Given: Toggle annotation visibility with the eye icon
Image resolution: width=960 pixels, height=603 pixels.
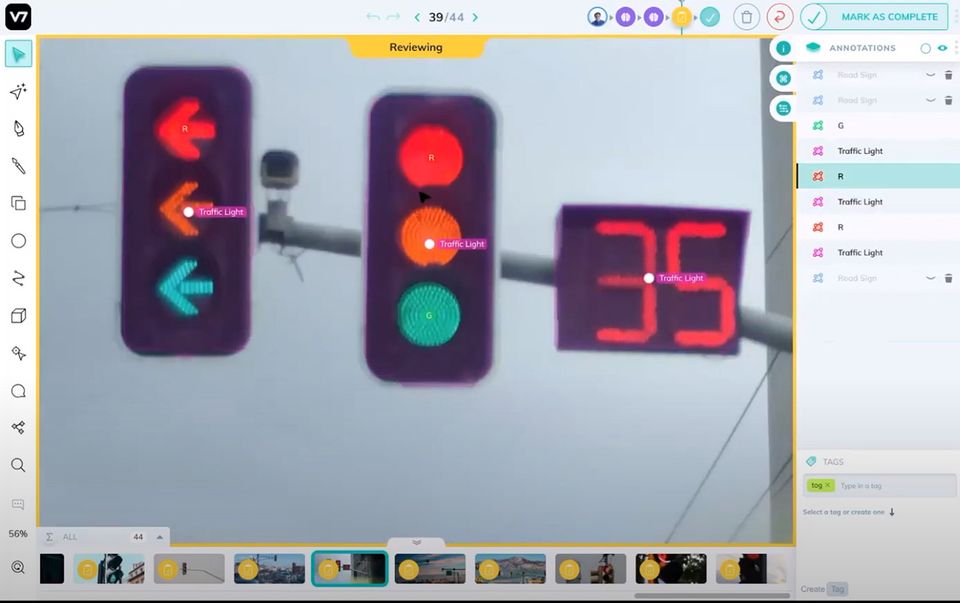Looking at the screenshot, I should click(941, 47).
